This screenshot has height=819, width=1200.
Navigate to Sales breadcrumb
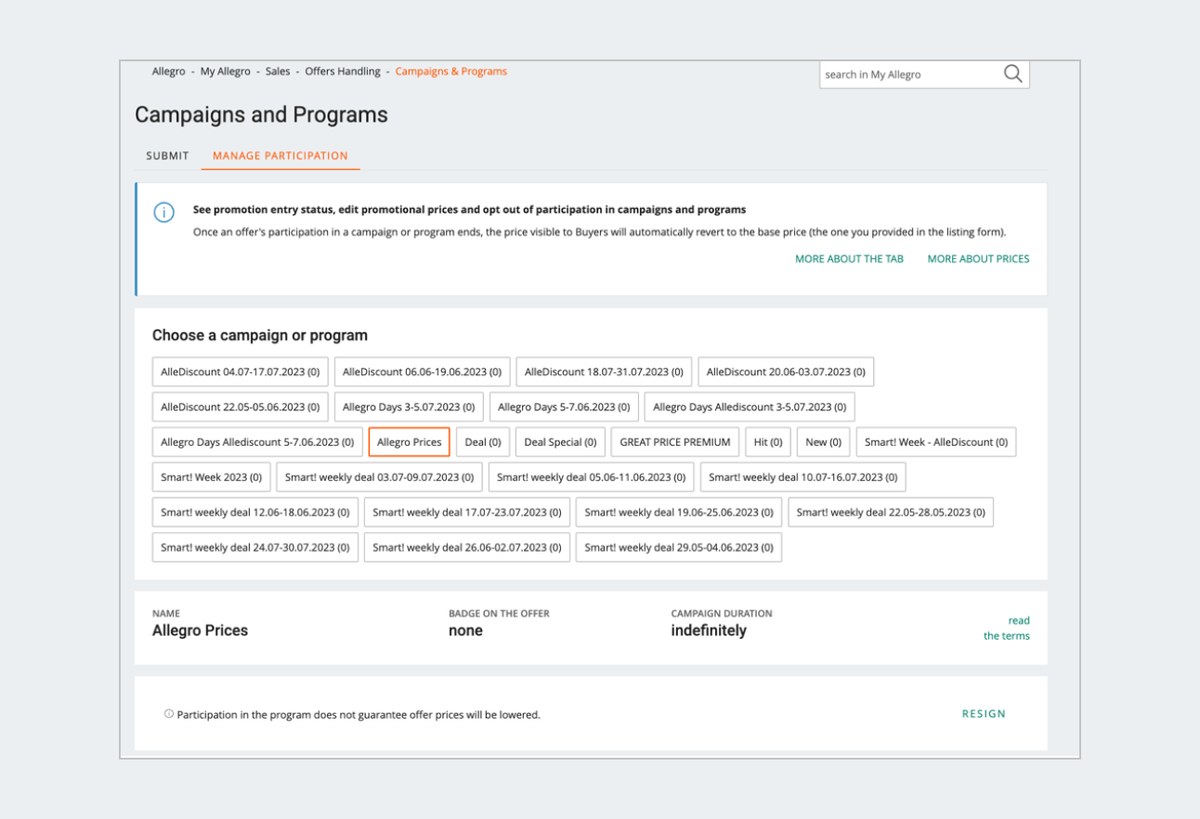(x=278, y=72)
